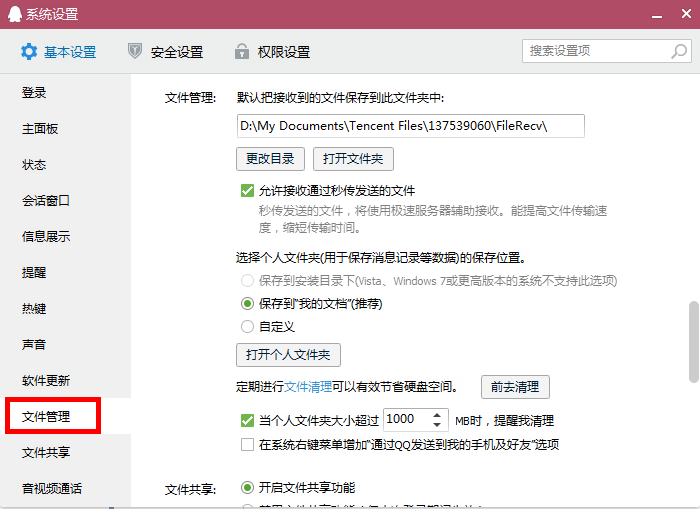700x509 pixels.
Task: Select 保存到"我的文档"(推荐) radio option
Action: (x=247, y=304)
